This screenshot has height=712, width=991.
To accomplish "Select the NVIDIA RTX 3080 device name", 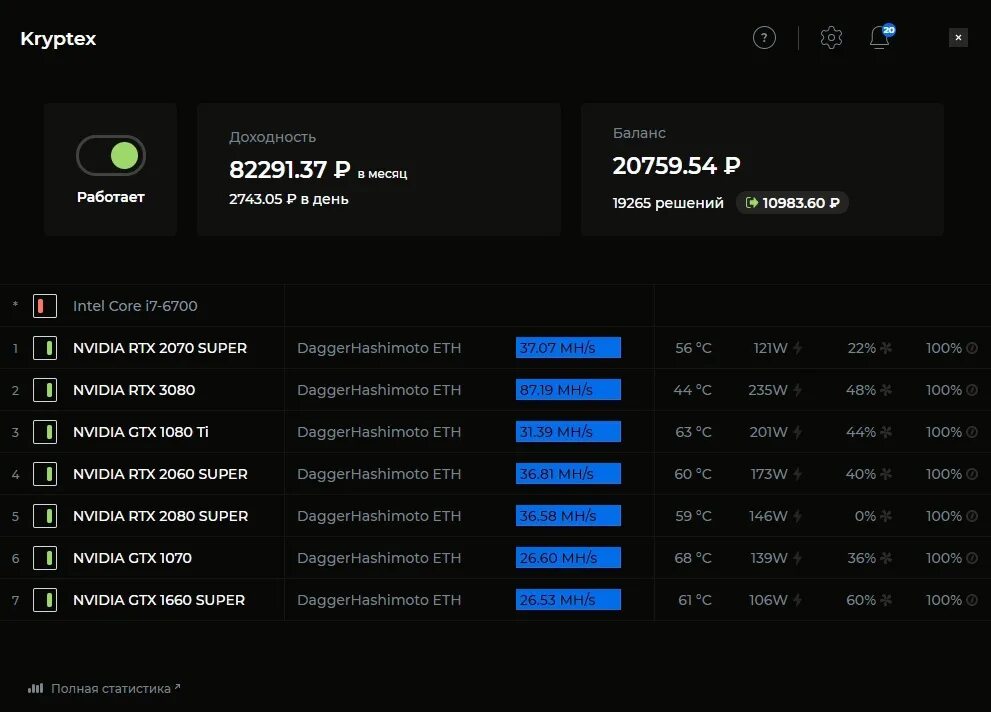I will tap(134, 390).
